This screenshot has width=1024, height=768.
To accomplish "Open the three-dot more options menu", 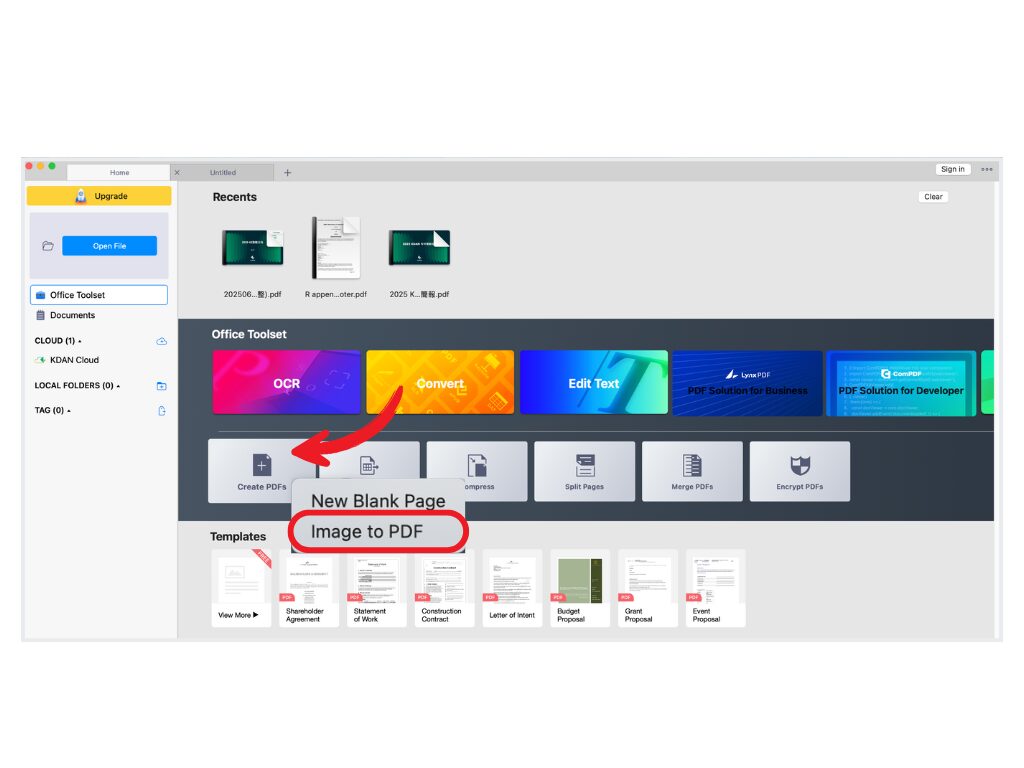I will pos(987,170).
